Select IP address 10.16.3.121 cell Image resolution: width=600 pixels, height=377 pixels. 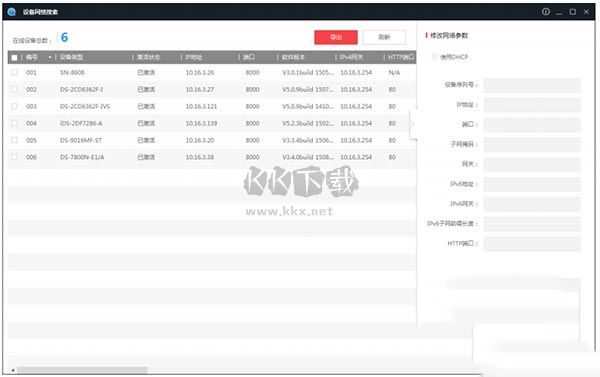[x=201, y=106]
